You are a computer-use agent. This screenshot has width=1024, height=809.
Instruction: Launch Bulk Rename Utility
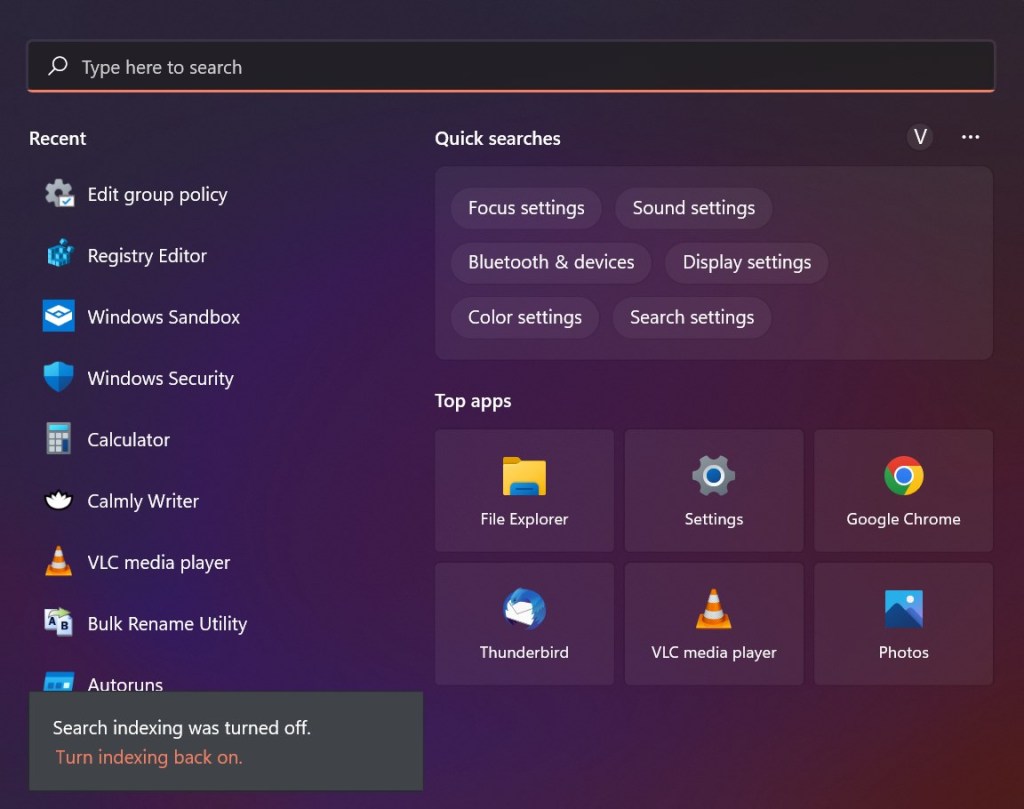pos(166,624)
